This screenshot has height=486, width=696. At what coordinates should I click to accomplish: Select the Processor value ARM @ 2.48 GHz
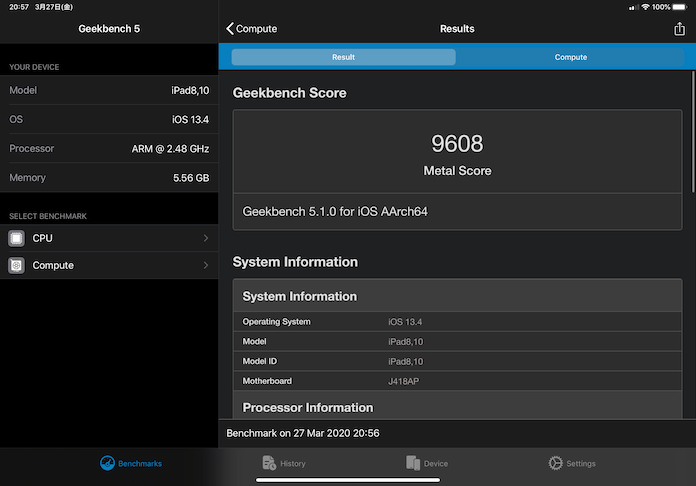(x=170, y=149)
